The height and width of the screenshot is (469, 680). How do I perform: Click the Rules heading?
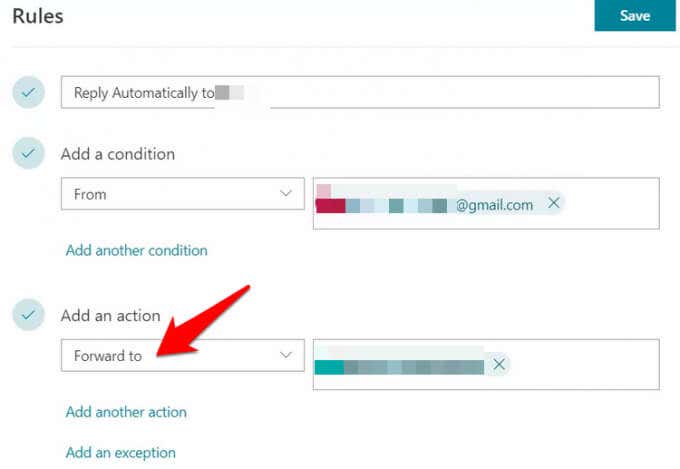pyautogui.click(x=36, y=16)
